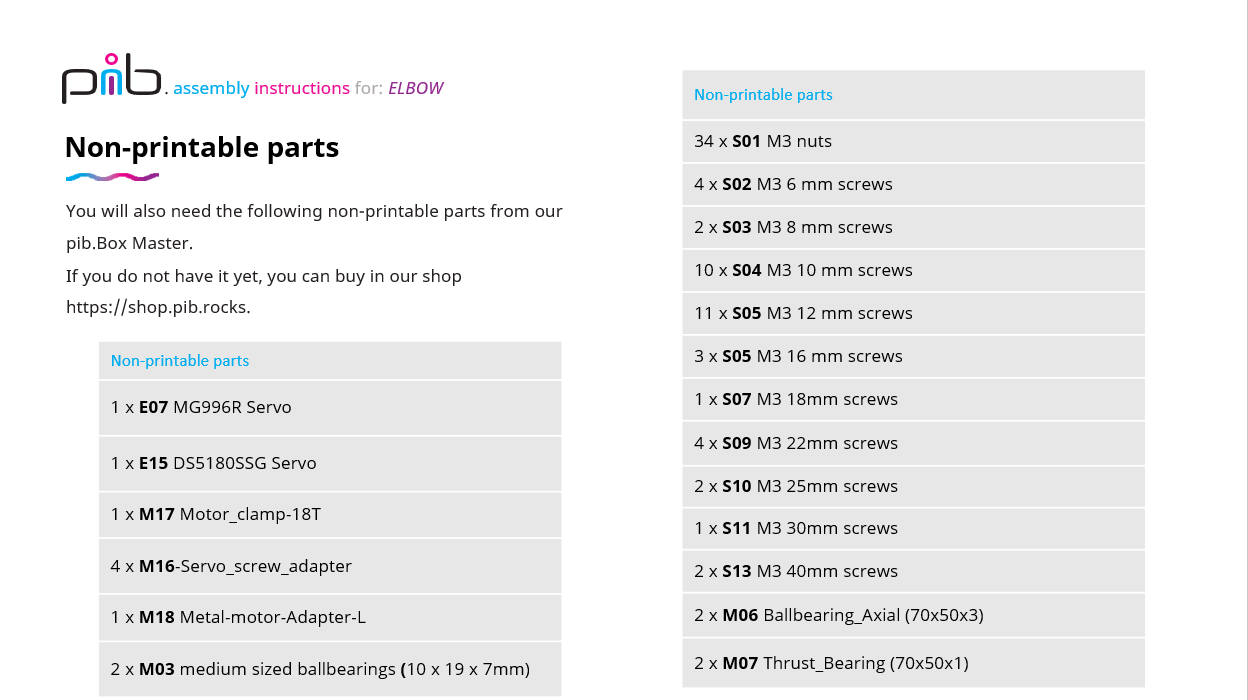
Task: Click the bold Non-printable parts heading
Action: click(x=202, y=148)
